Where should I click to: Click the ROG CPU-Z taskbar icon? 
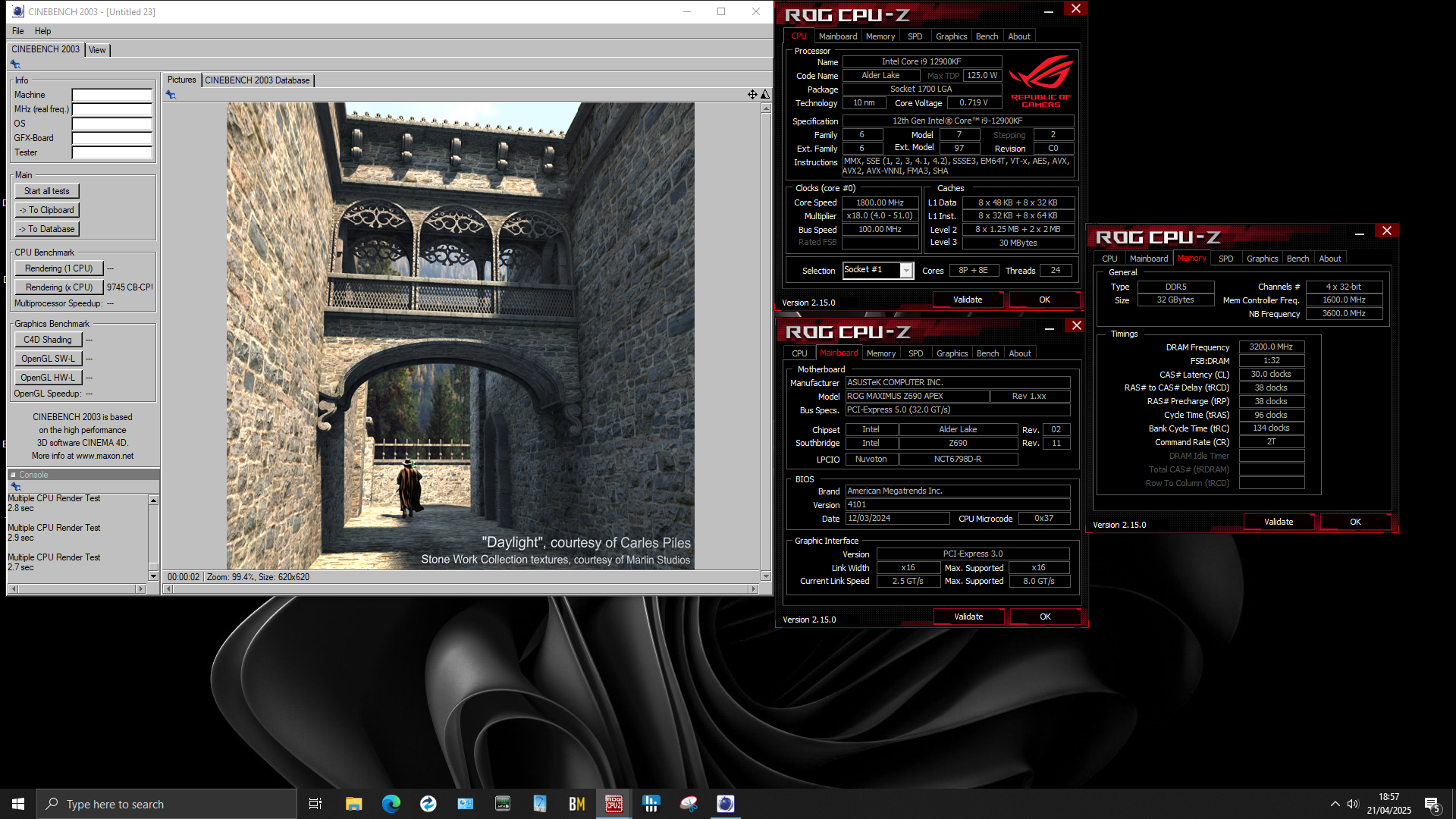pyautogui.click(x=614, y=804)
